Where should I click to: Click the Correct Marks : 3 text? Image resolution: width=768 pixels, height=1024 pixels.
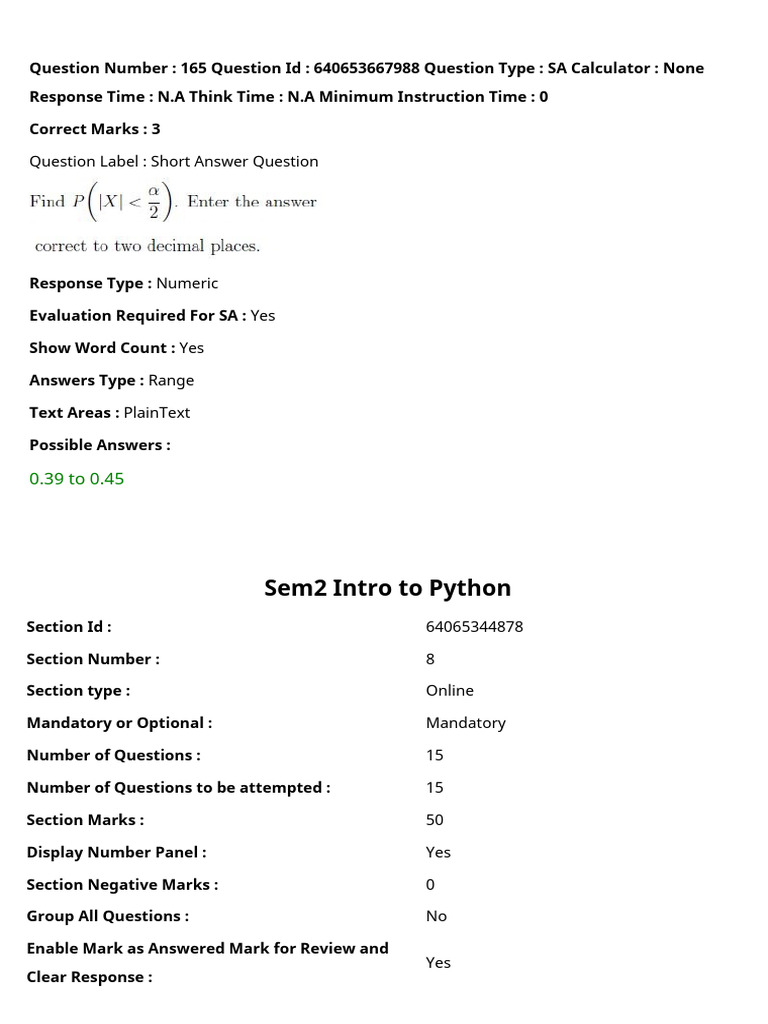tap(95, 129)
